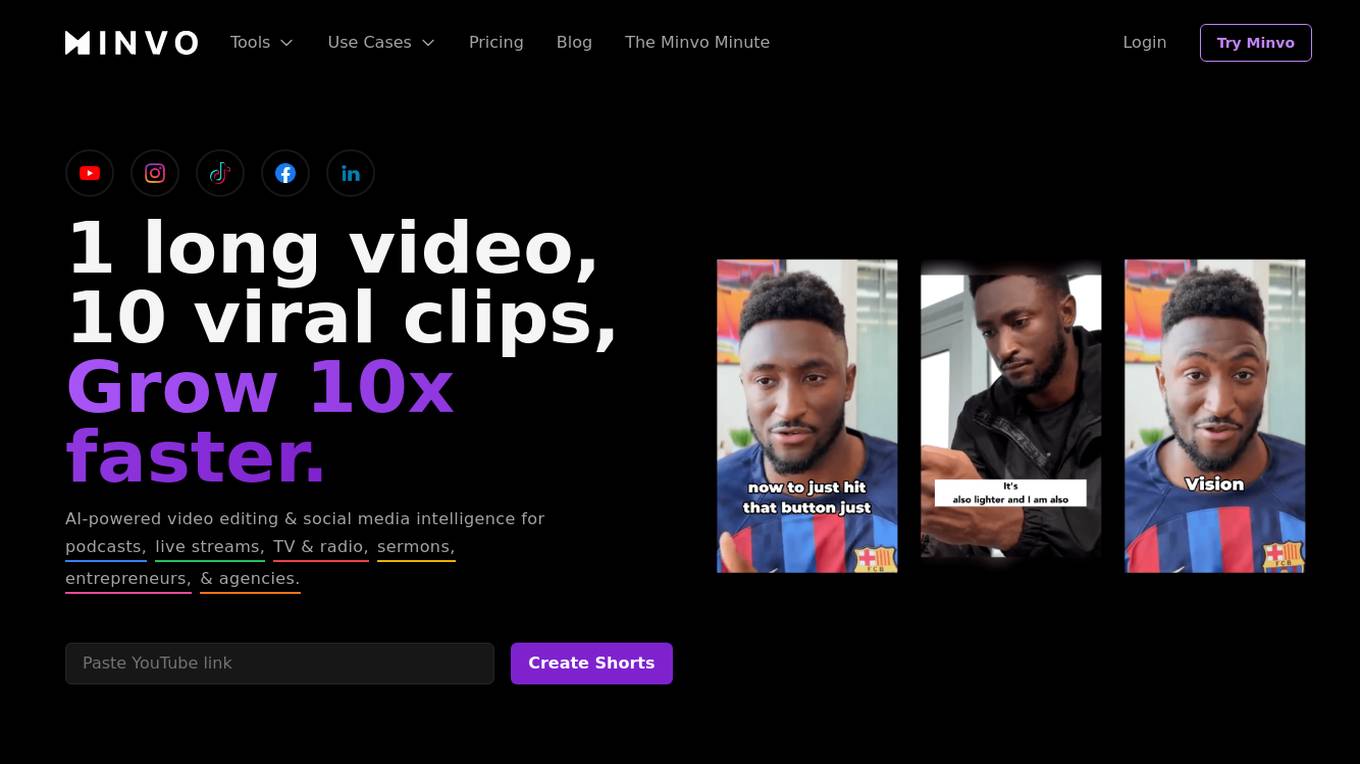The height and width of the screenshot is (764, 1360).
Task: Open clip captioned 'Vision'
Action: click(x=1215, y=416)
